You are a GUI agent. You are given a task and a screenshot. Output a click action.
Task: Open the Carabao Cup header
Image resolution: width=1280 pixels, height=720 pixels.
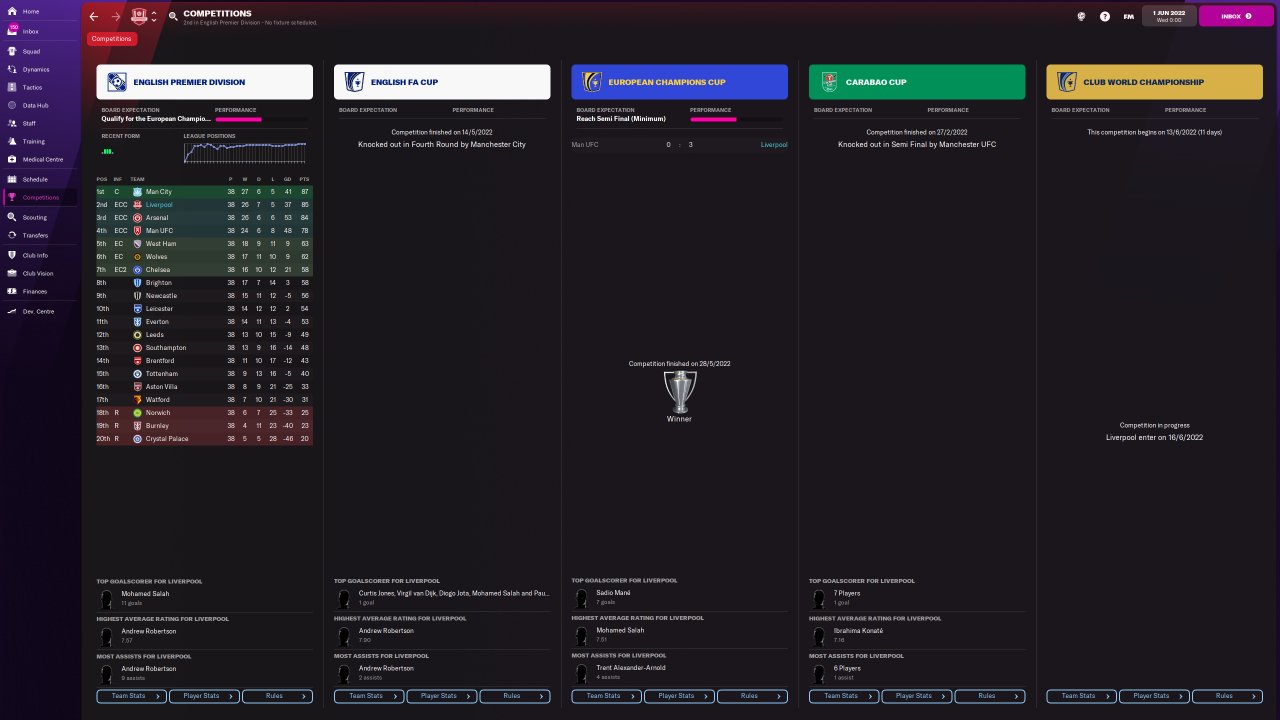pyautogui.click(x=917, y=82)
